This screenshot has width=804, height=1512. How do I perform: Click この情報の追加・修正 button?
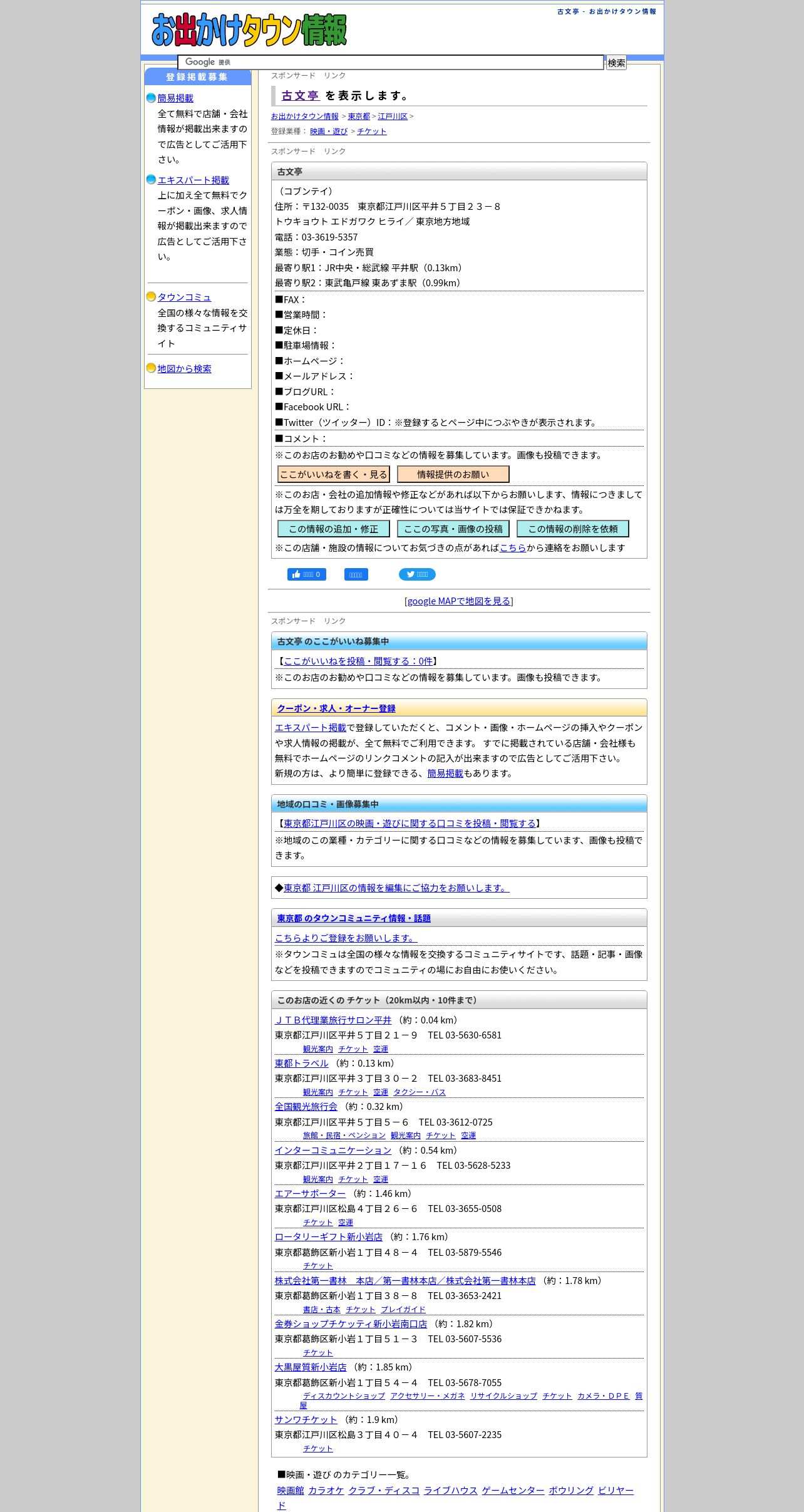(x=334, y=529)
